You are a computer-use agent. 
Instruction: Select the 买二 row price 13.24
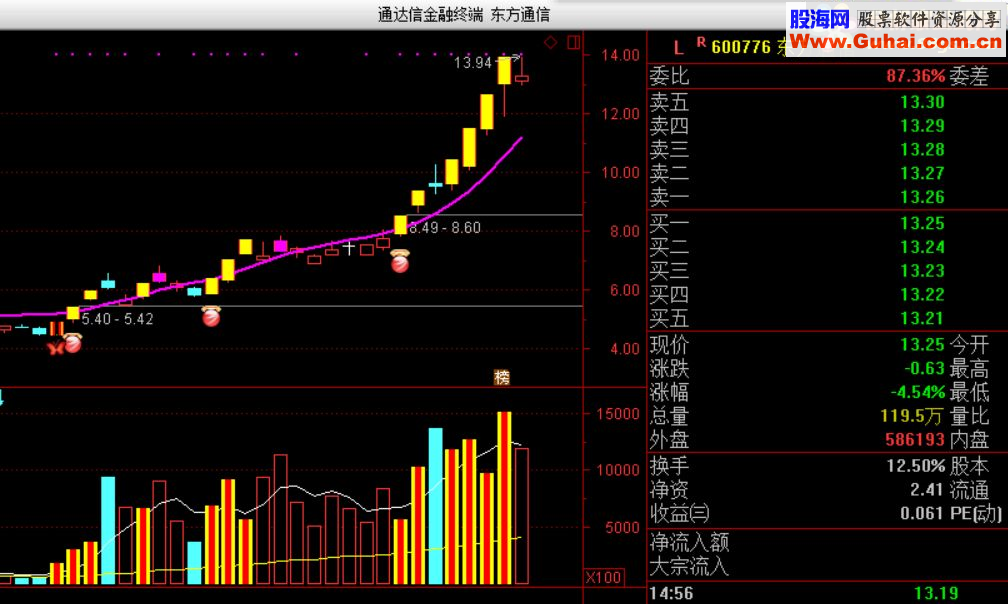click(922, 247)
